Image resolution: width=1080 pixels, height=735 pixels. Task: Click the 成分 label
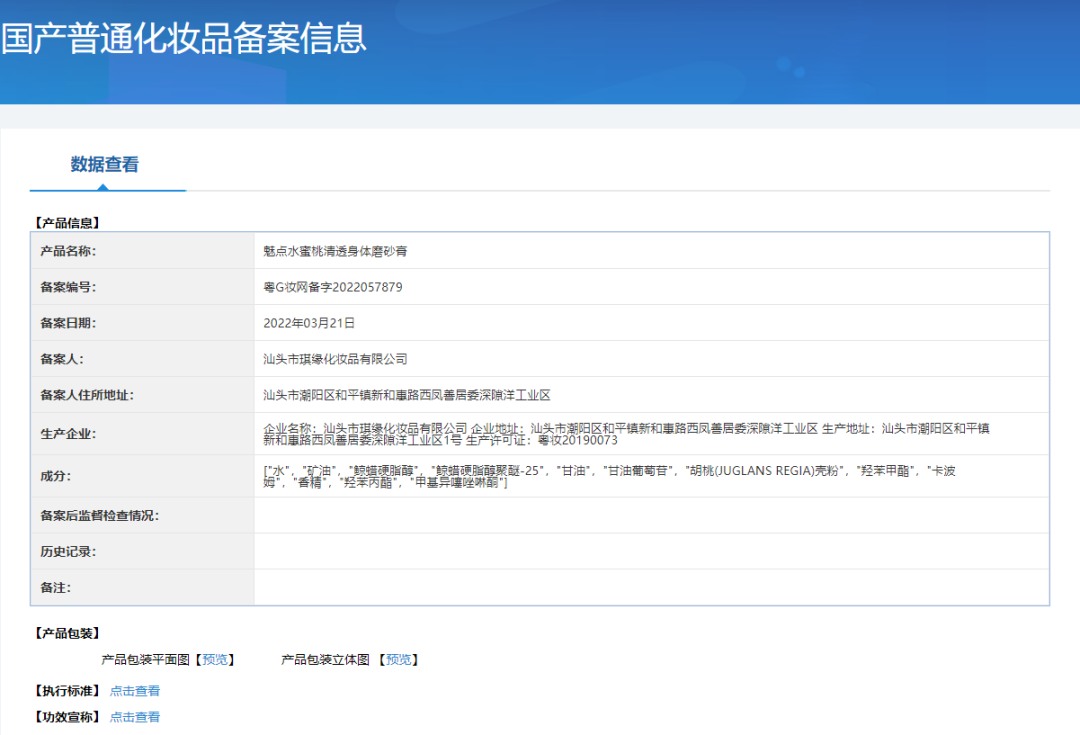coord(56,476)
